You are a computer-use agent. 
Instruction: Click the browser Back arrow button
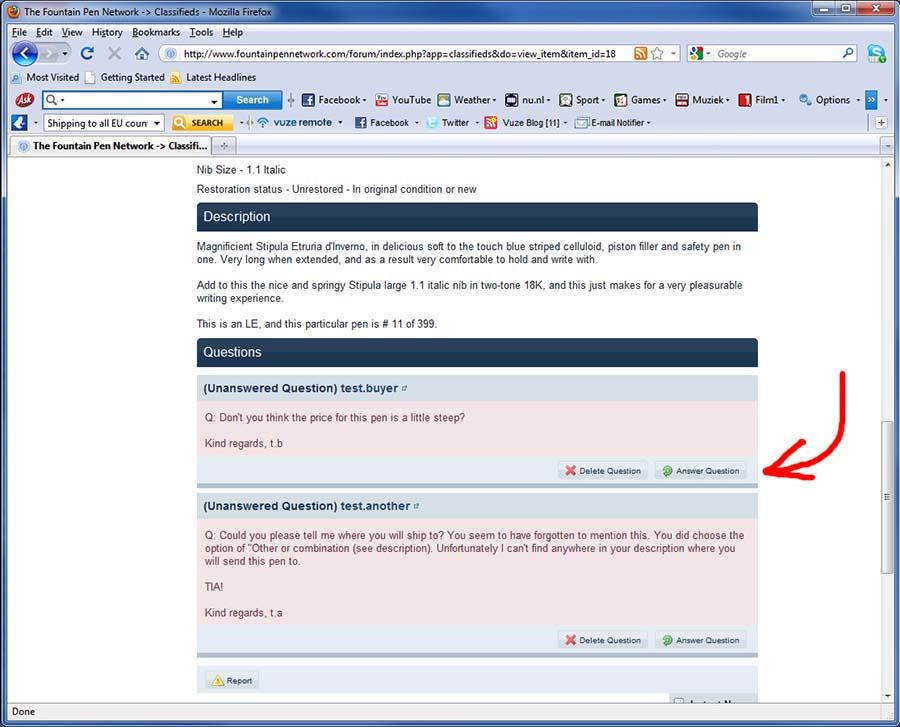point(25,53)
